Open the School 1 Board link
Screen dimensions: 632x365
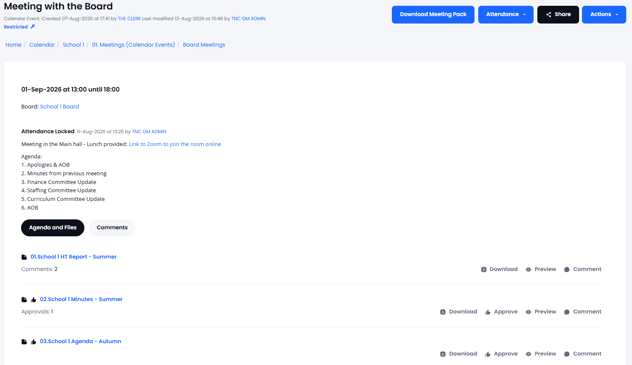[59, 107]
